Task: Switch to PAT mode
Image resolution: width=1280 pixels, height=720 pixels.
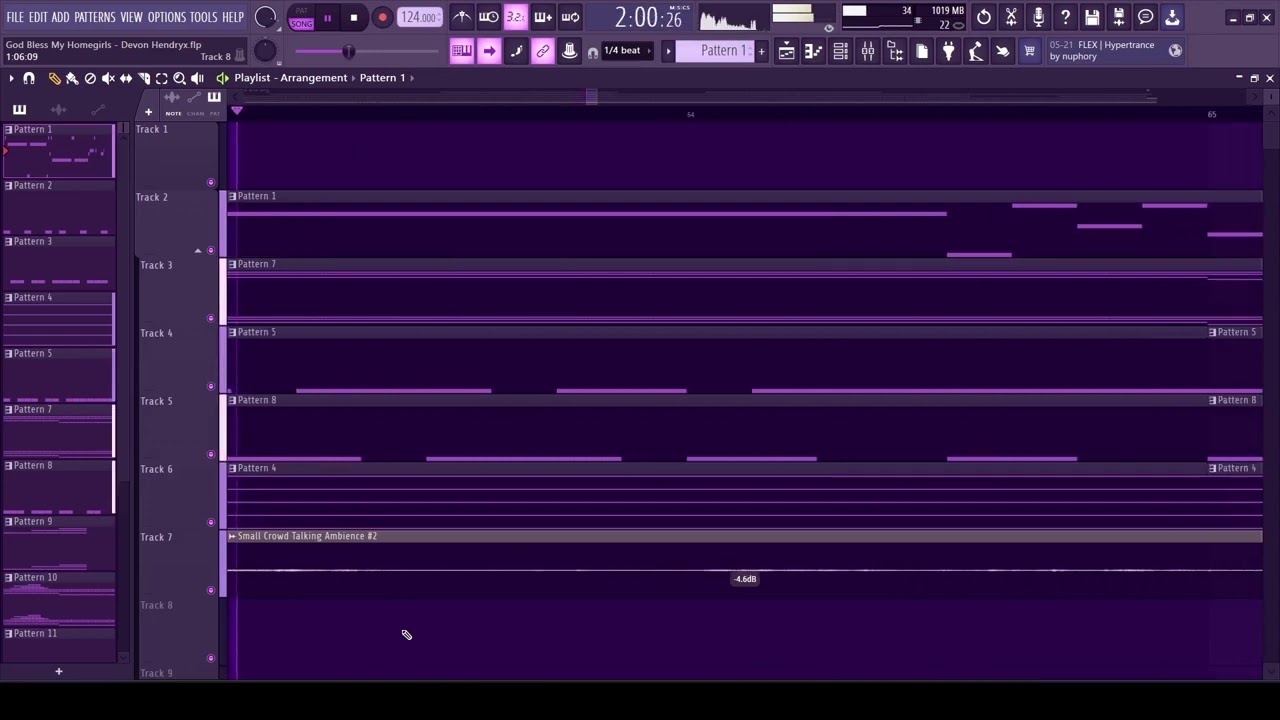Action: 301,12
